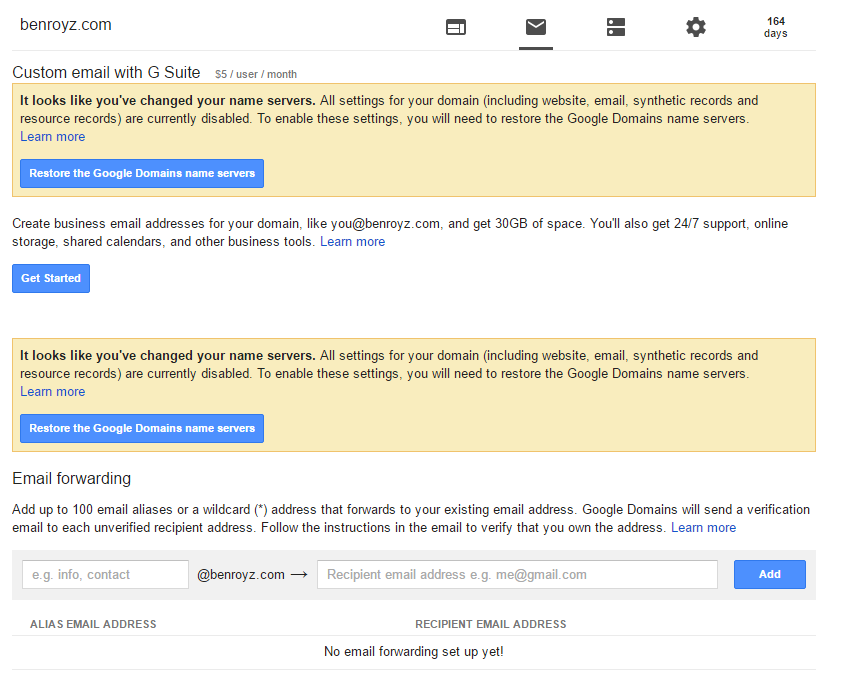Click the 164 days registration indicator
This screenshot has height=692, width=853.
coord(775,27)
